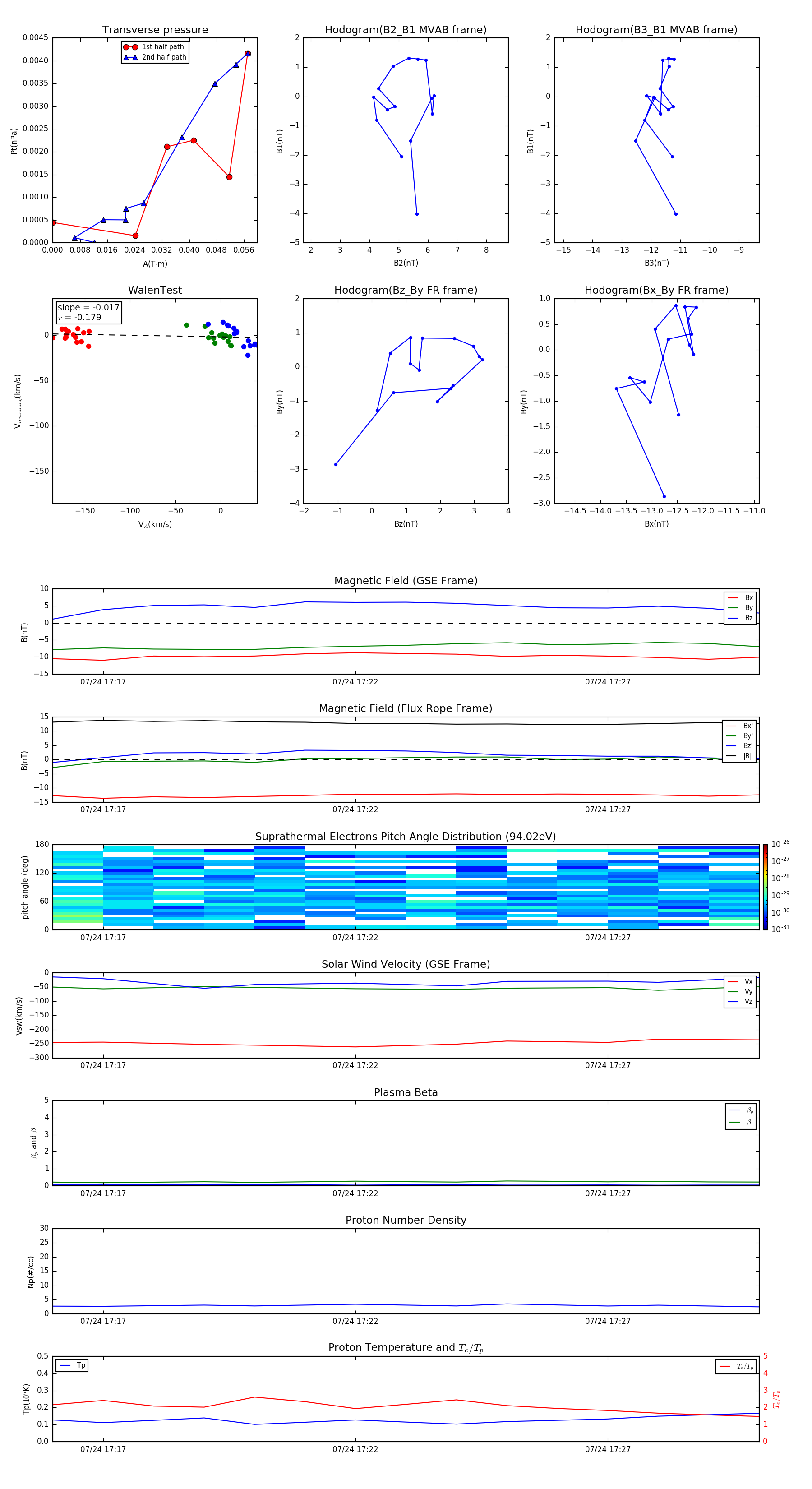
Task: Click the 'slope = -0.017' annotation
Action: tap(88, 308)
